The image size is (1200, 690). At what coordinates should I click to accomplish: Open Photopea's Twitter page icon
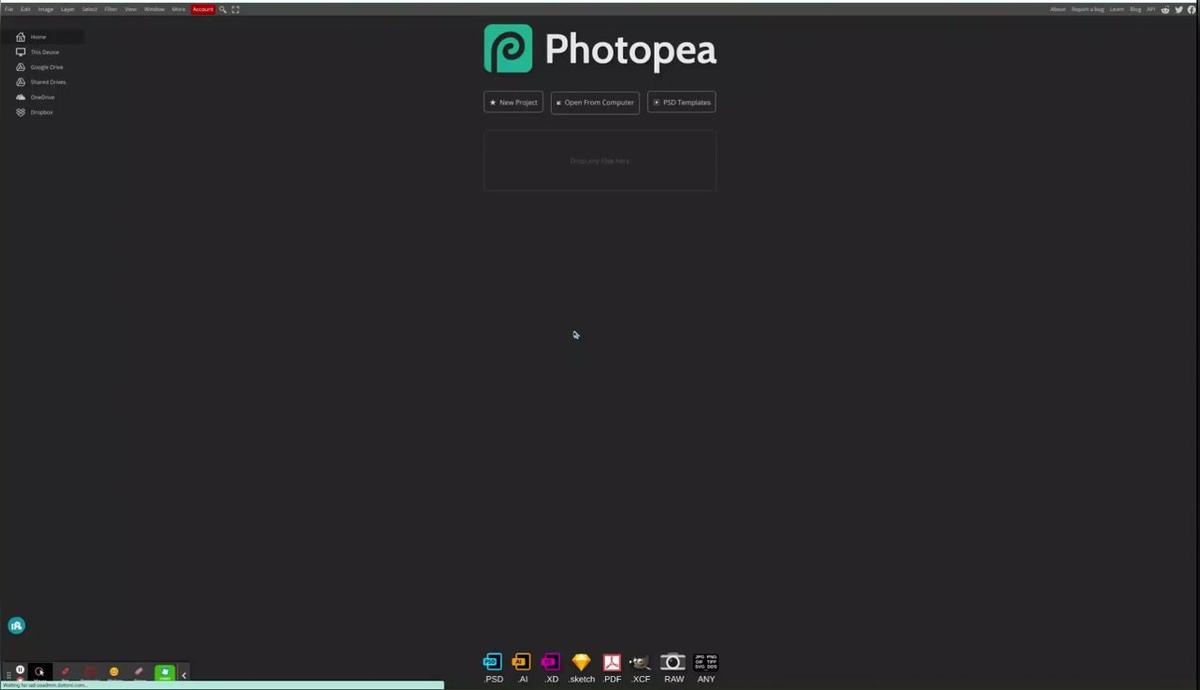click(1179, 9)
